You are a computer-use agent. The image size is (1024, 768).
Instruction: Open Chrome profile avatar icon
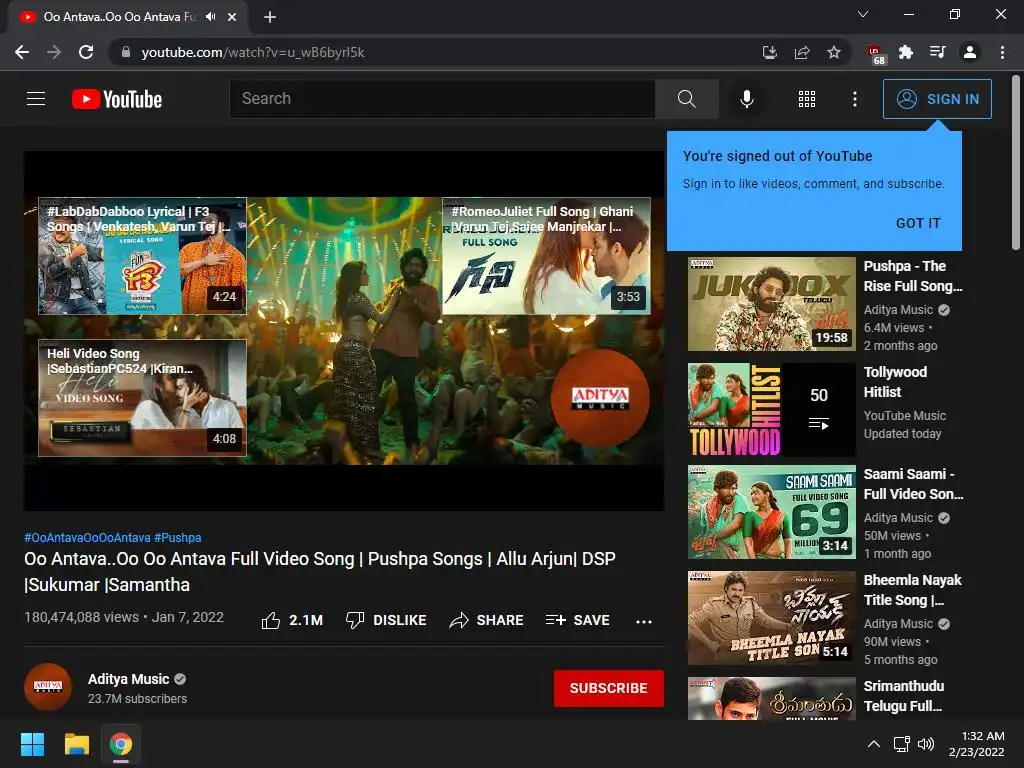[x=970, y=52]
